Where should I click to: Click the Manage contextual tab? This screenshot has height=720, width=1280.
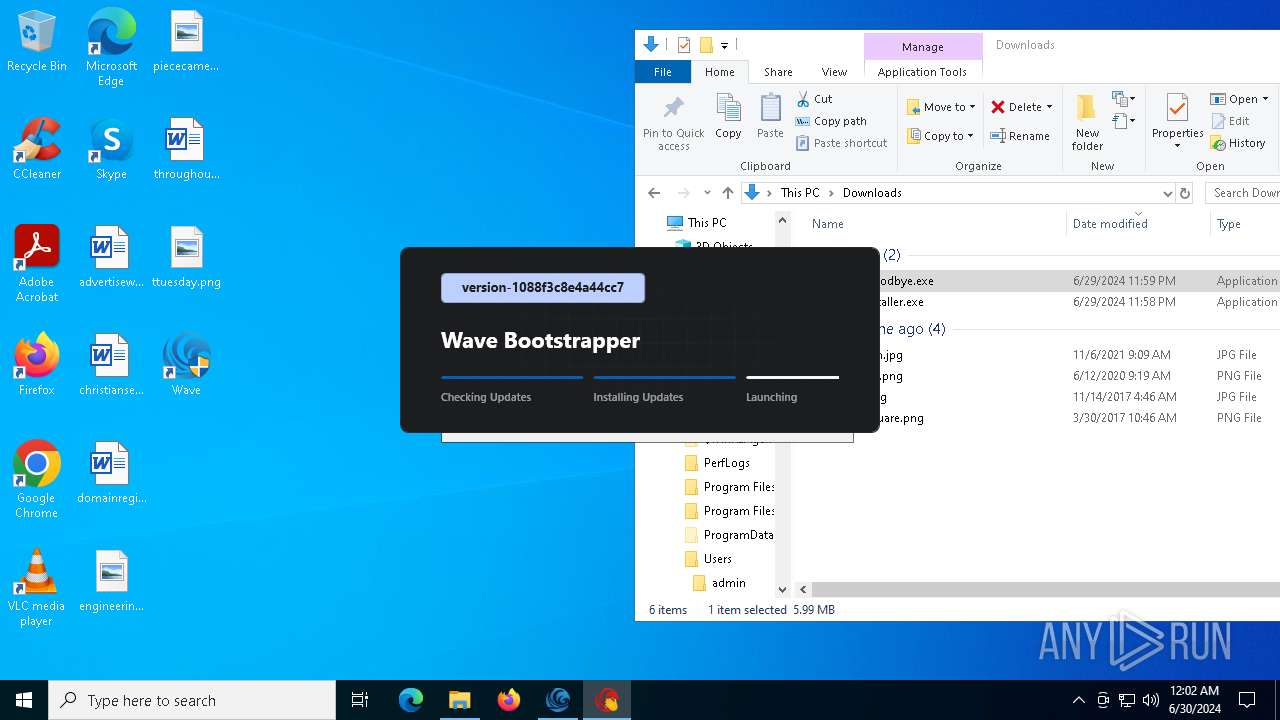click(922, 47)
